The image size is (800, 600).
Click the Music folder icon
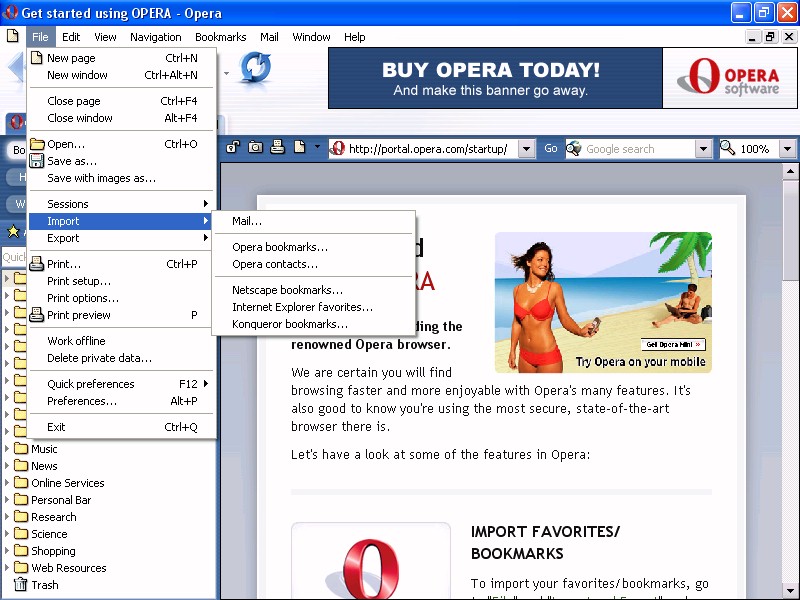pyautogui.click(x=21, y=449)
